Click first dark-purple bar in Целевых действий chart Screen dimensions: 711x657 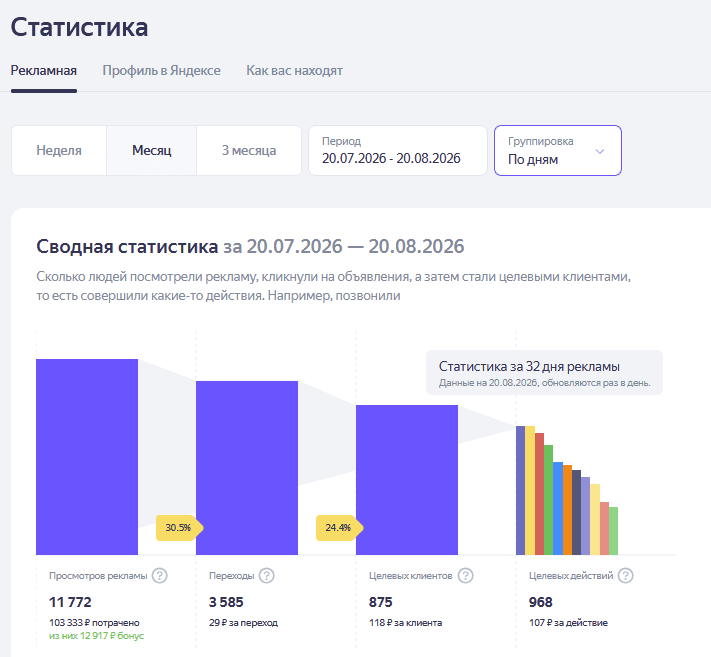tap(521, 490)
